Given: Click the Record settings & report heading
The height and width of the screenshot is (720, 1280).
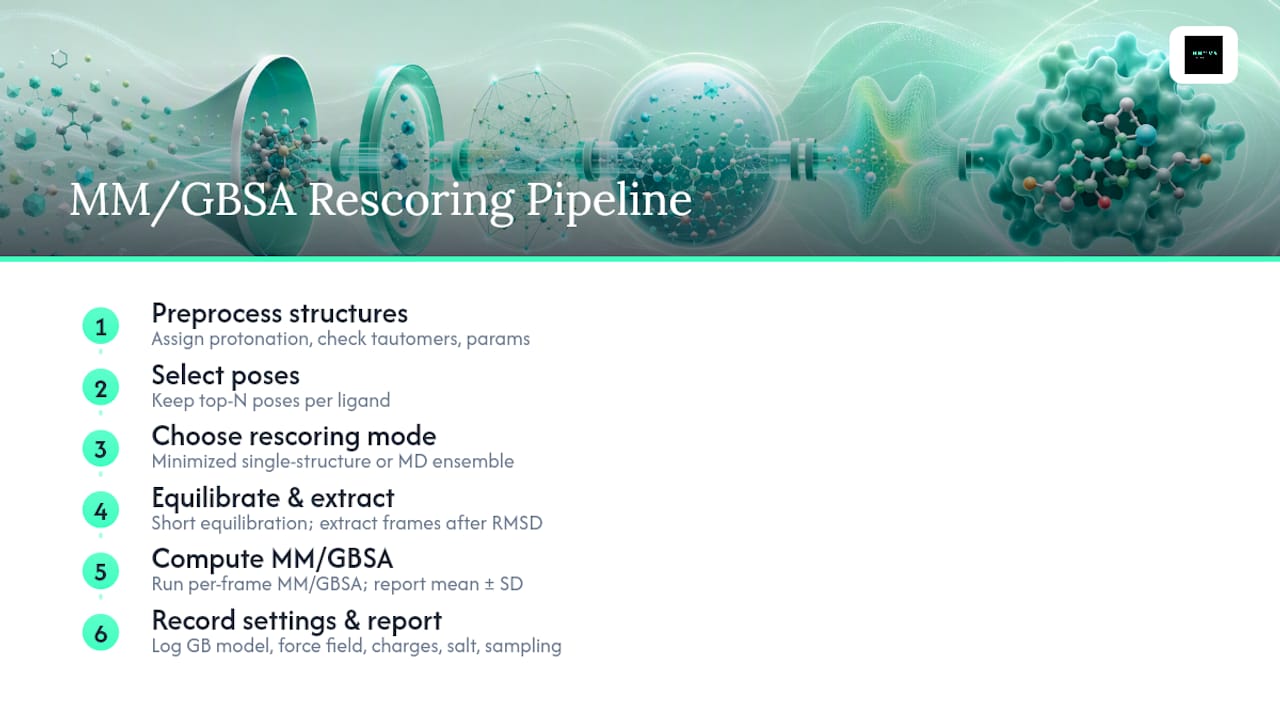Looking at the screenshot, I should tap(296, 620).
